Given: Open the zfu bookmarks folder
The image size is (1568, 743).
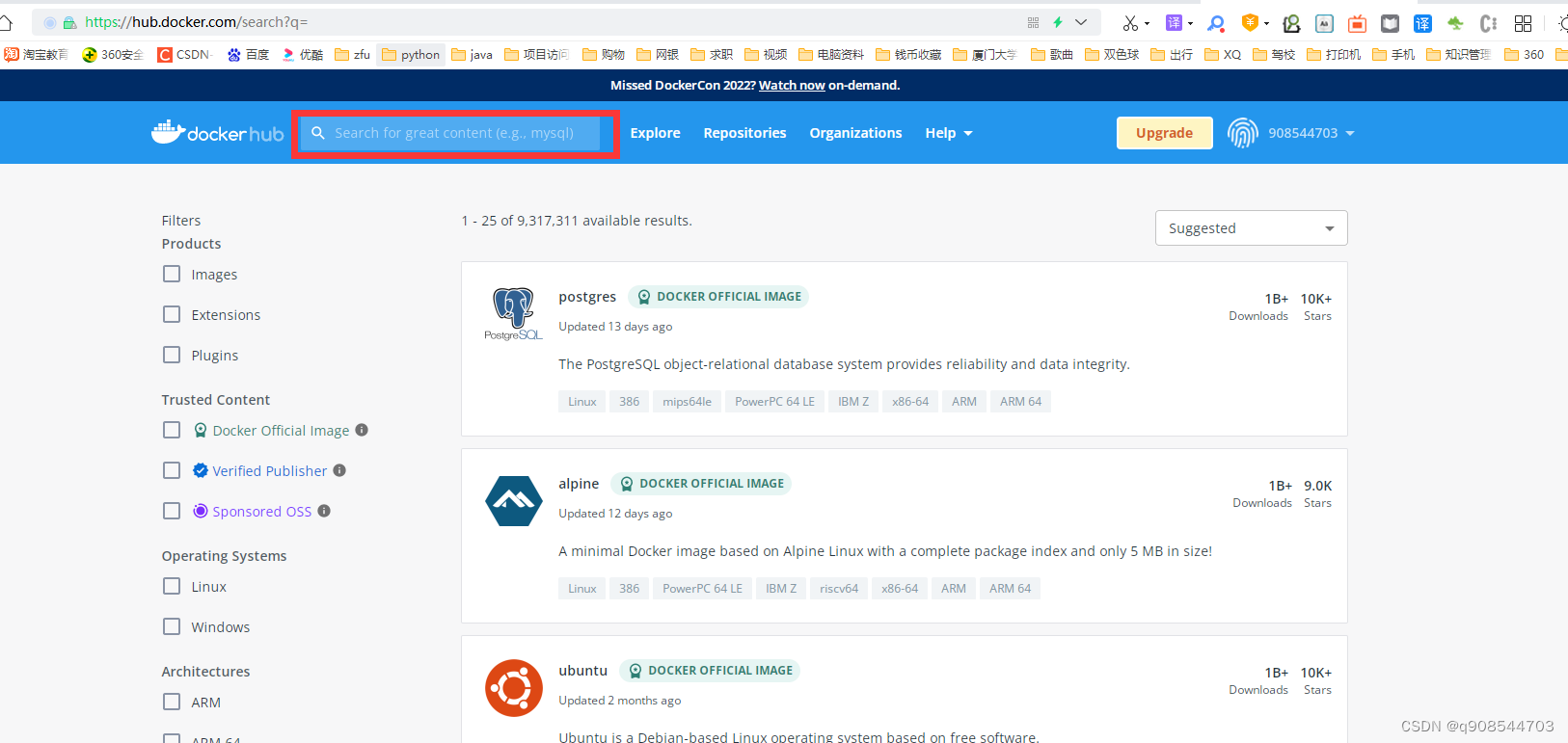Looking at the screenshot, I should pos(353,55).
